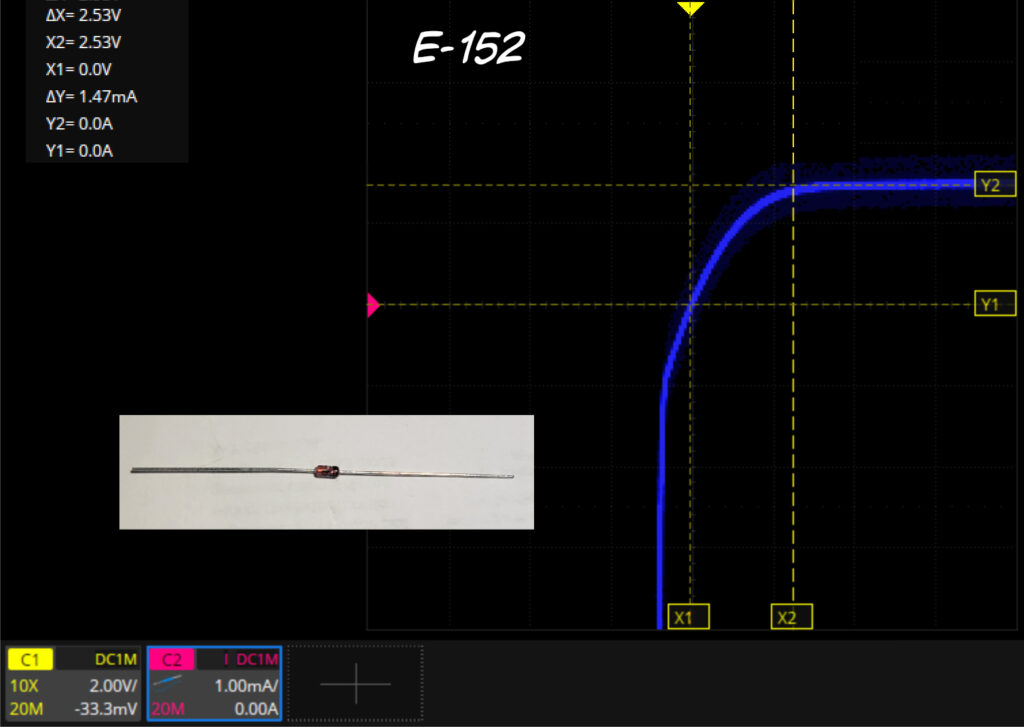
Task: Click the E-152 handwritten label
Action: point(469,48)
